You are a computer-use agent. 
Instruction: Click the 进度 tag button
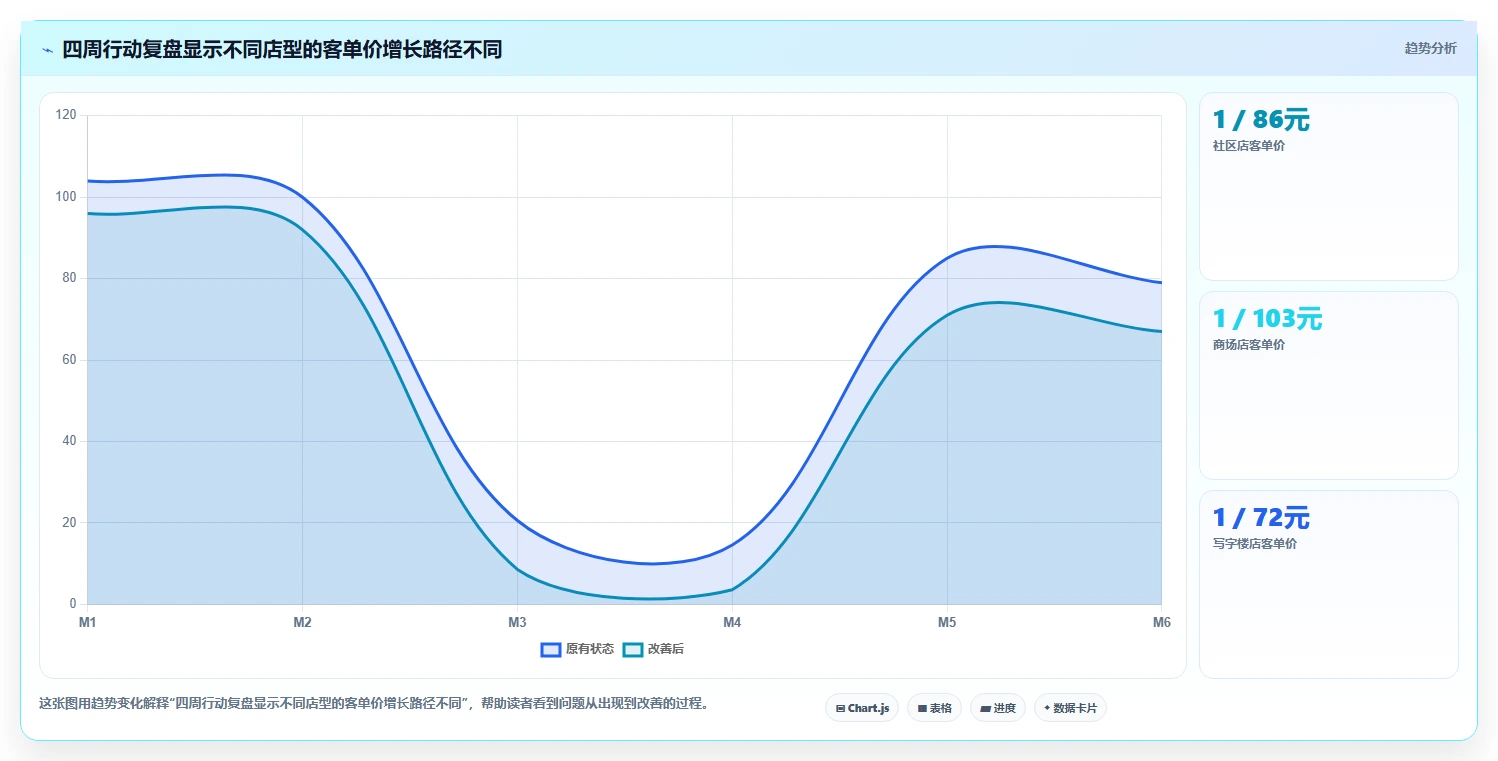[998, 708]
